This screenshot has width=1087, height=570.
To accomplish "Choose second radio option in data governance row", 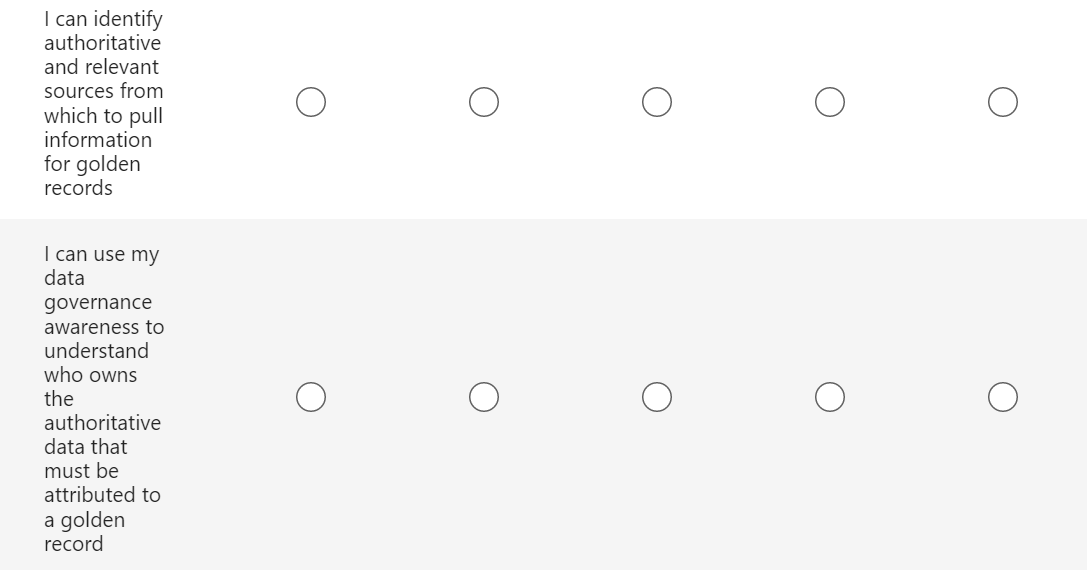I will 484,398.
